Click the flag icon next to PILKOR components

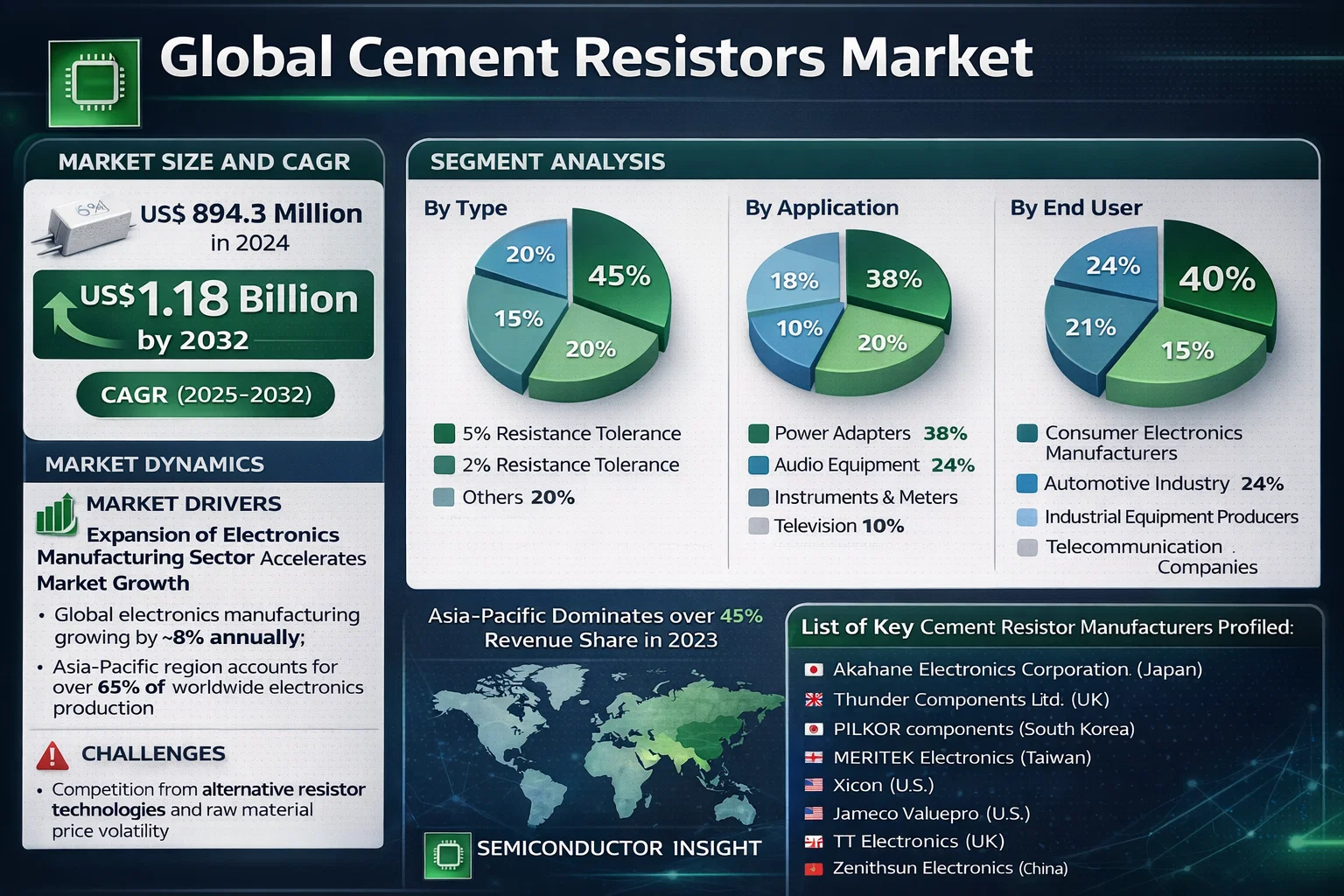click(x=813, y=730)
